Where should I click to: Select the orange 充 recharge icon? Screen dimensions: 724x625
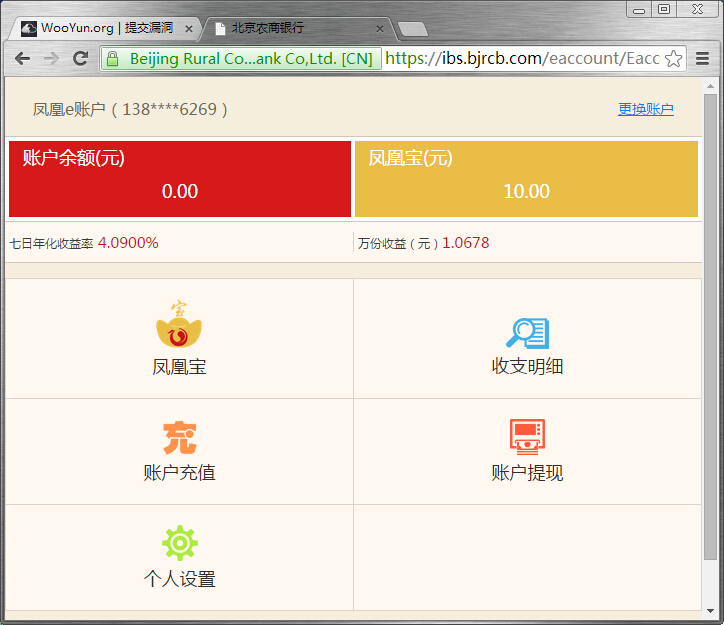[180, 438]
